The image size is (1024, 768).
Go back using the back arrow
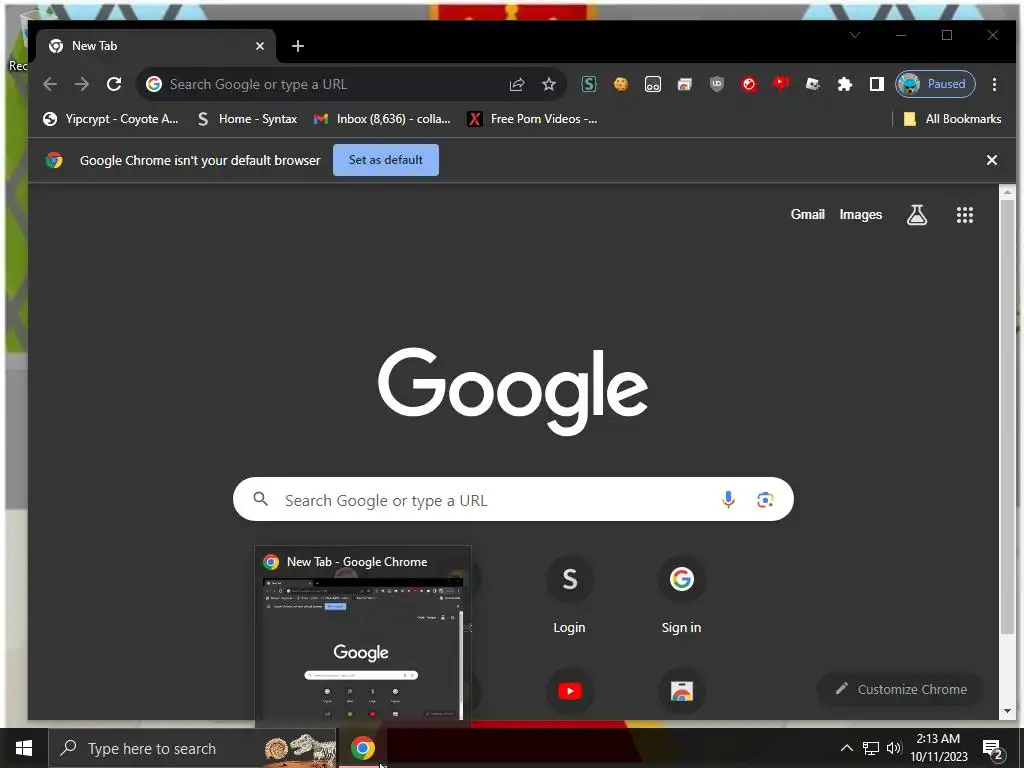tap(50, 84)
